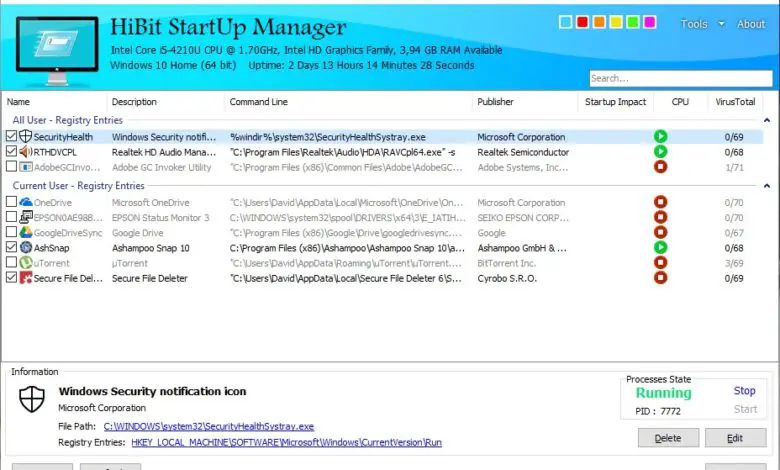Click the AshSnap entry icon

click(x=25, y=247)
